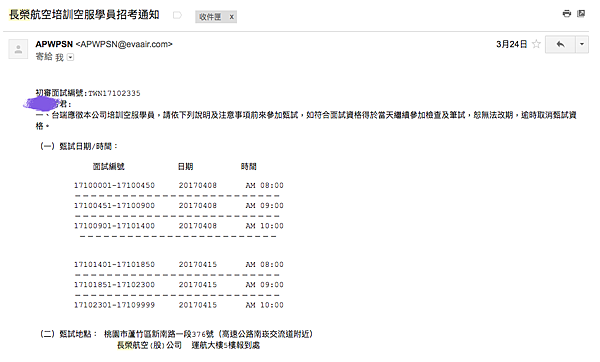600x362 pixels.
Task: Click row 17101401-17101850
Action: pyautogui.click(x=179, y=265)
